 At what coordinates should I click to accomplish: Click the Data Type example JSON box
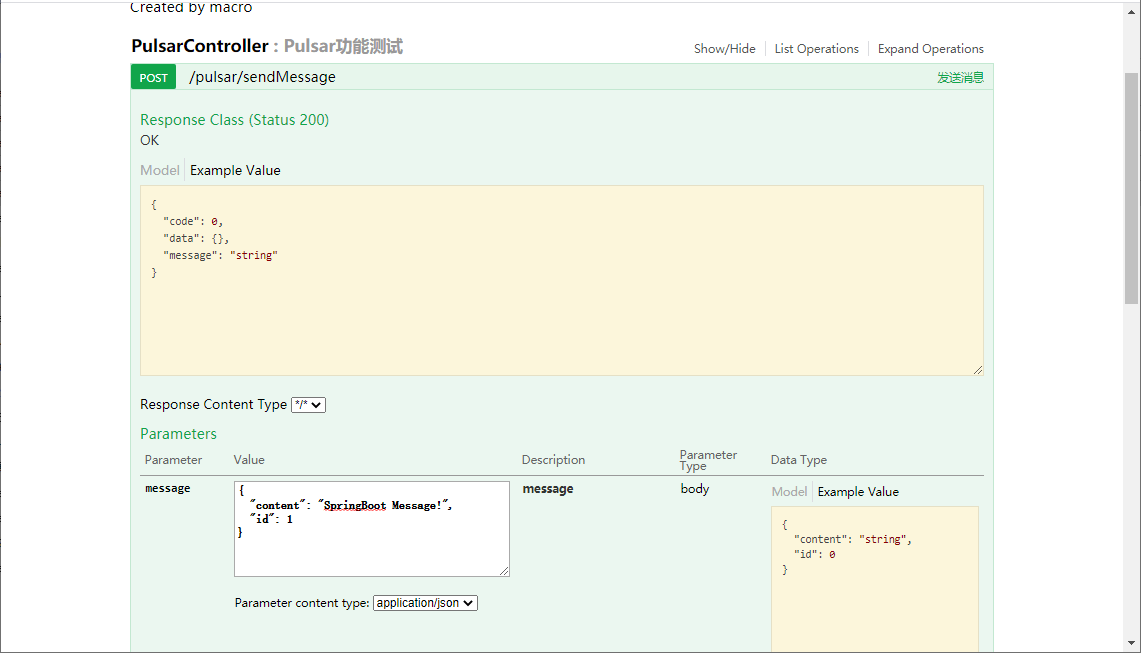click(x=875, y=579)
